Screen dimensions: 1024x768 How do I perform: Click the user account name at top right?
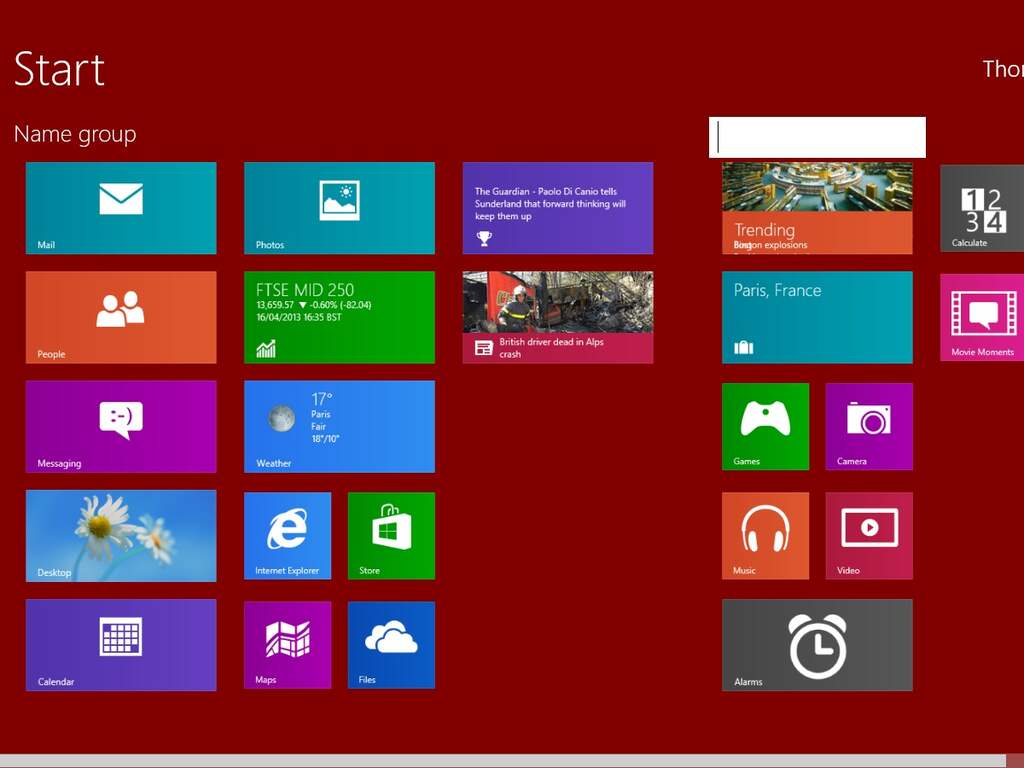click(1003, 69)
